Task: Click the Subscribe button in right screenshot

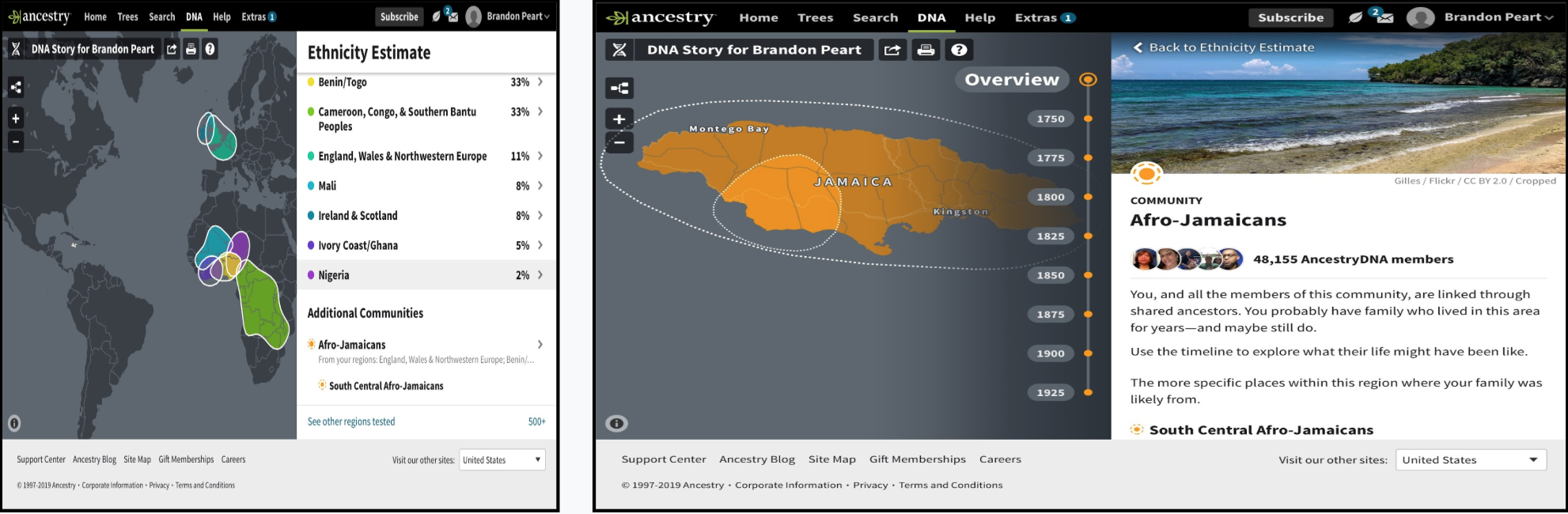Action: tap(1290, 17)
